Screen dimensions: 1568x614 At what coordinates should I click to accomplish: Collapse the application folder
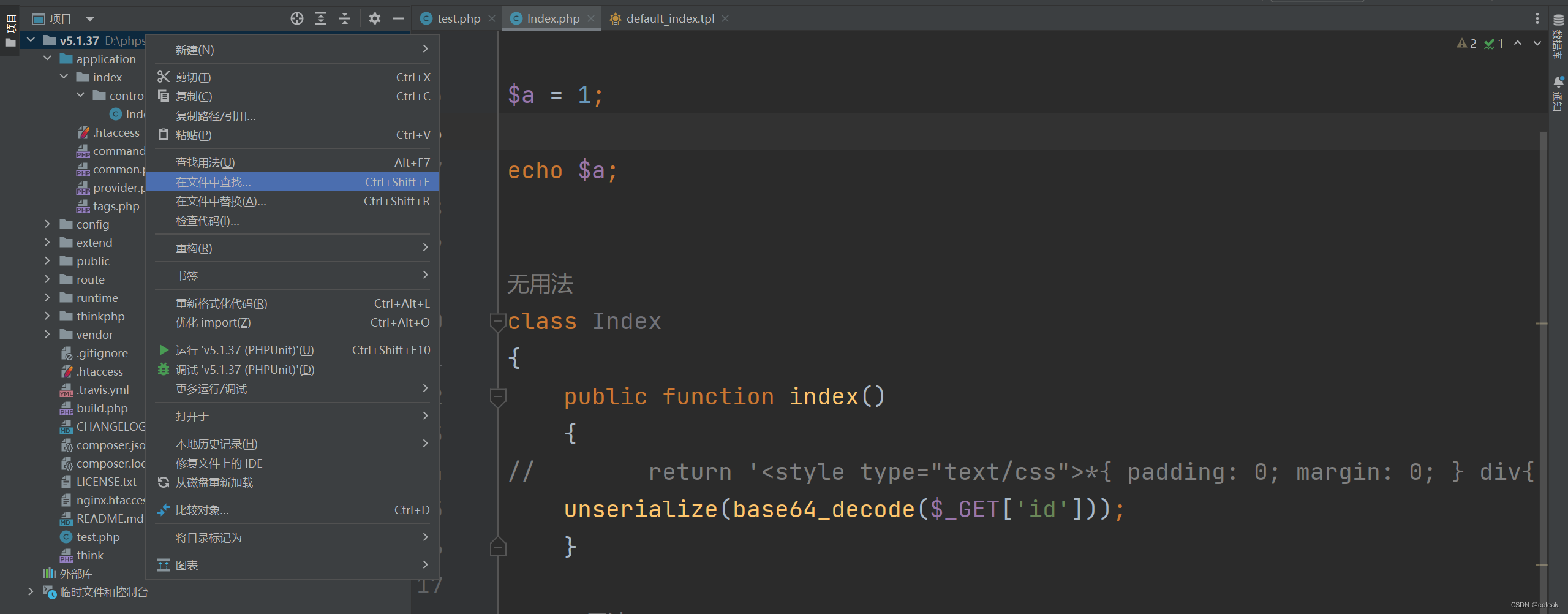coord(47,58)
